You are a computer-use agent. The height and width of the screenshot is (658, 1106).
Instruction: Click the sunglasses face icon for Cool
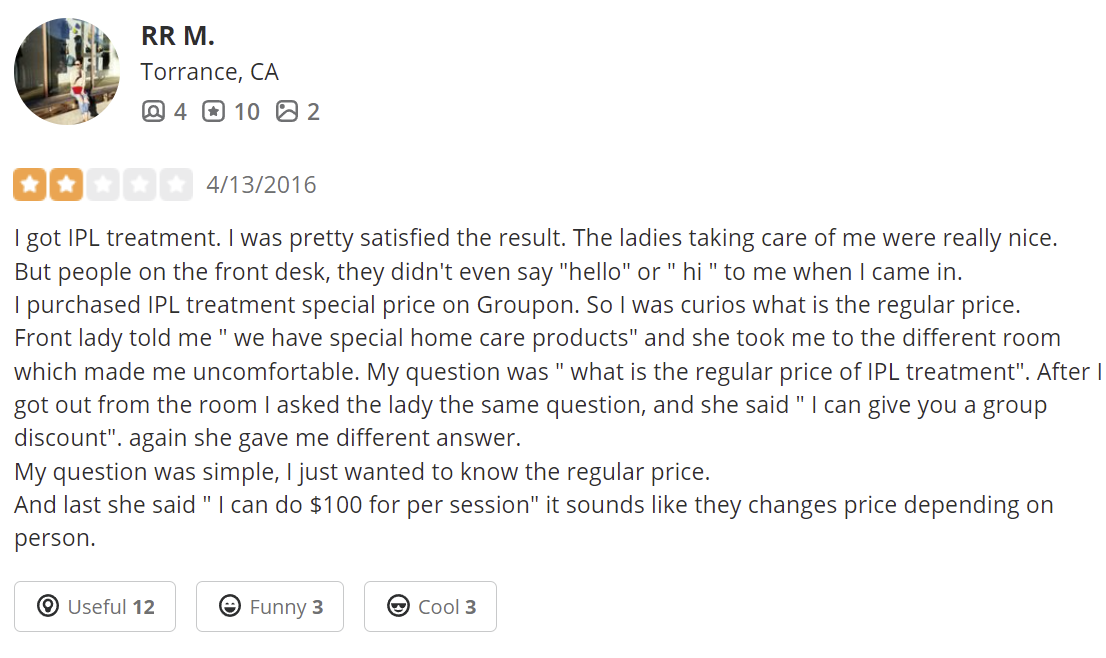point(399,606)
